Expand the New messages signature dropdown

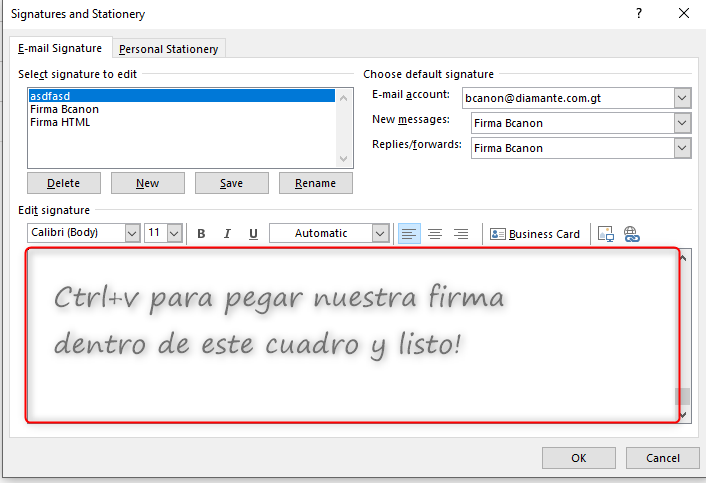tap(682, 123)
